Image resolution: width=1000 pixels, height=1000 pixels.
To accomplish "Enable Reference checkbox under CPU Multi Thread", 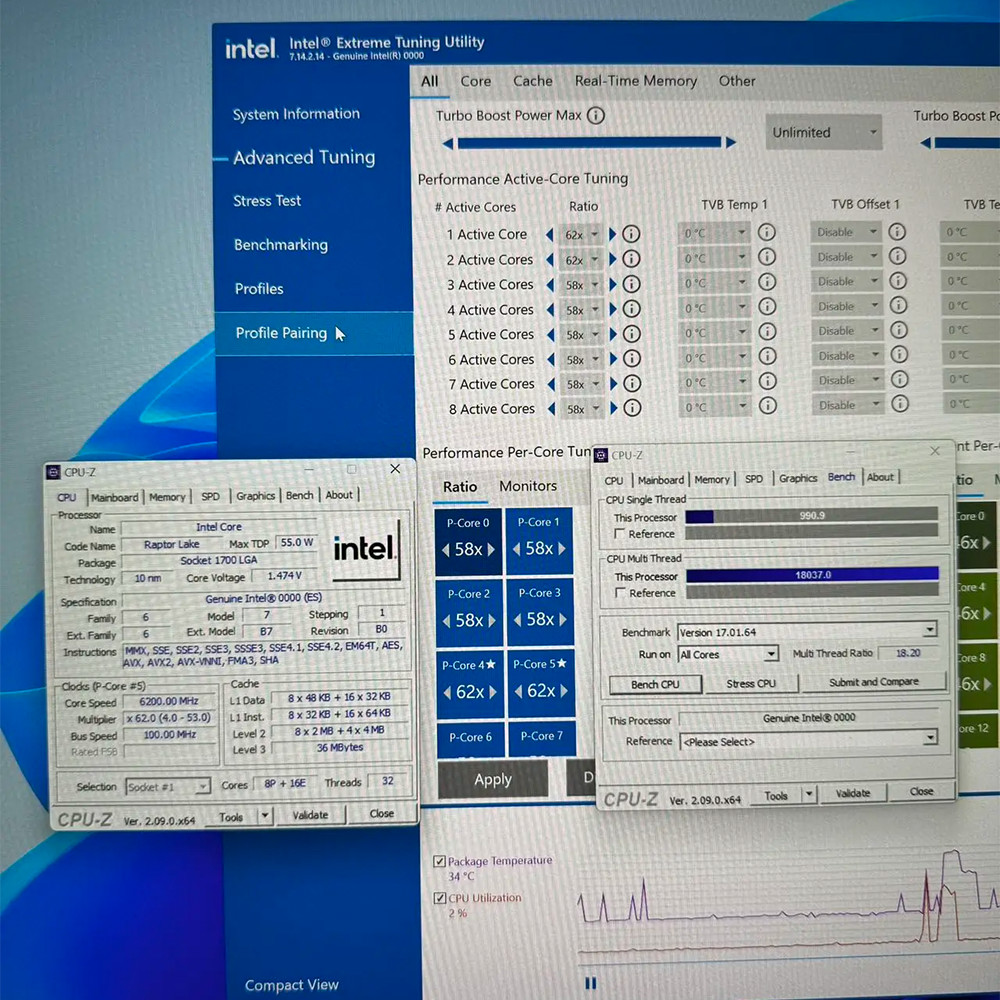I will pyautogui.click(x=619, y=592).
